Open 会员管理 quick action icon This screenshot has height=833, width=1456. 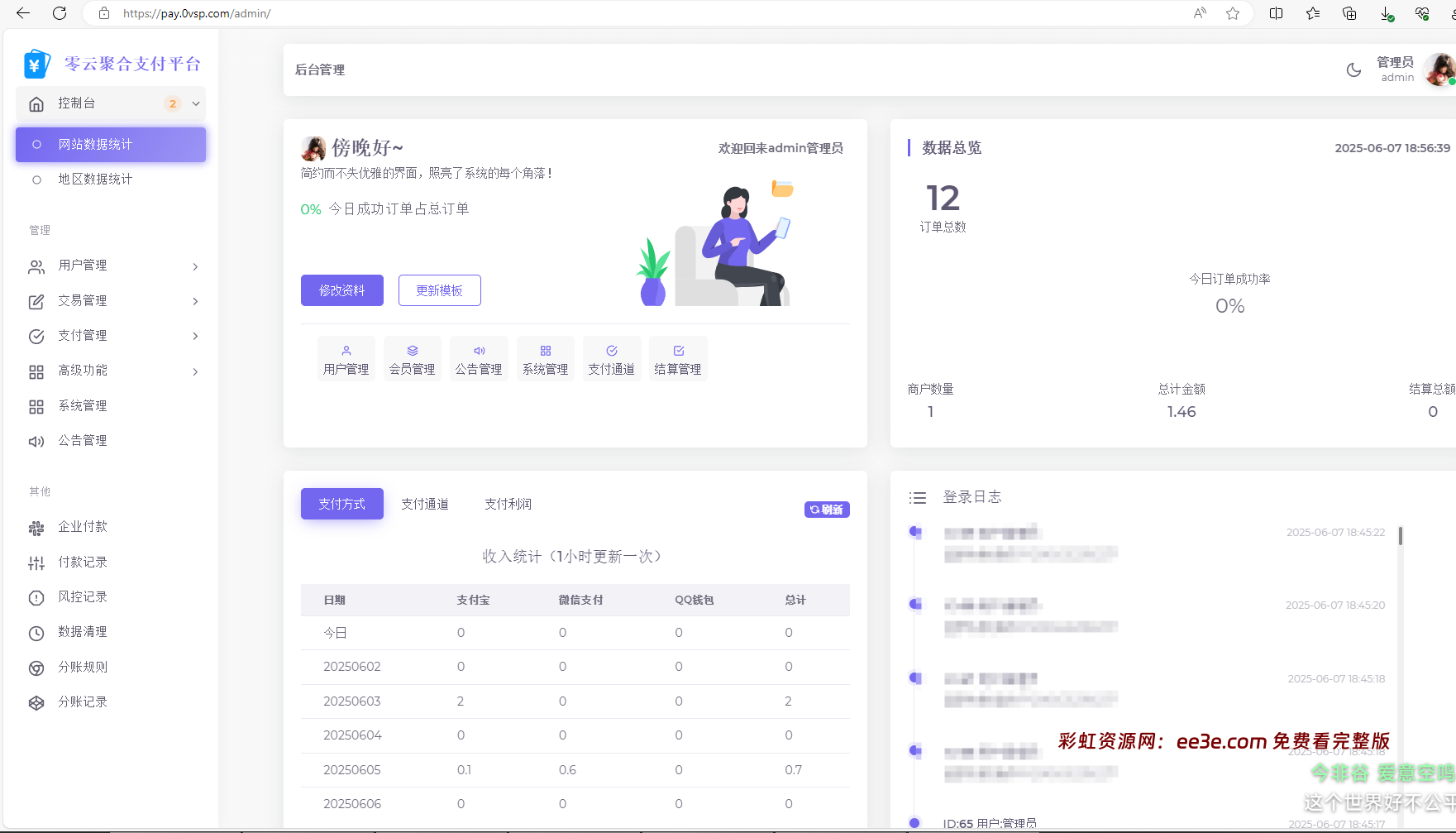(412, 357)
